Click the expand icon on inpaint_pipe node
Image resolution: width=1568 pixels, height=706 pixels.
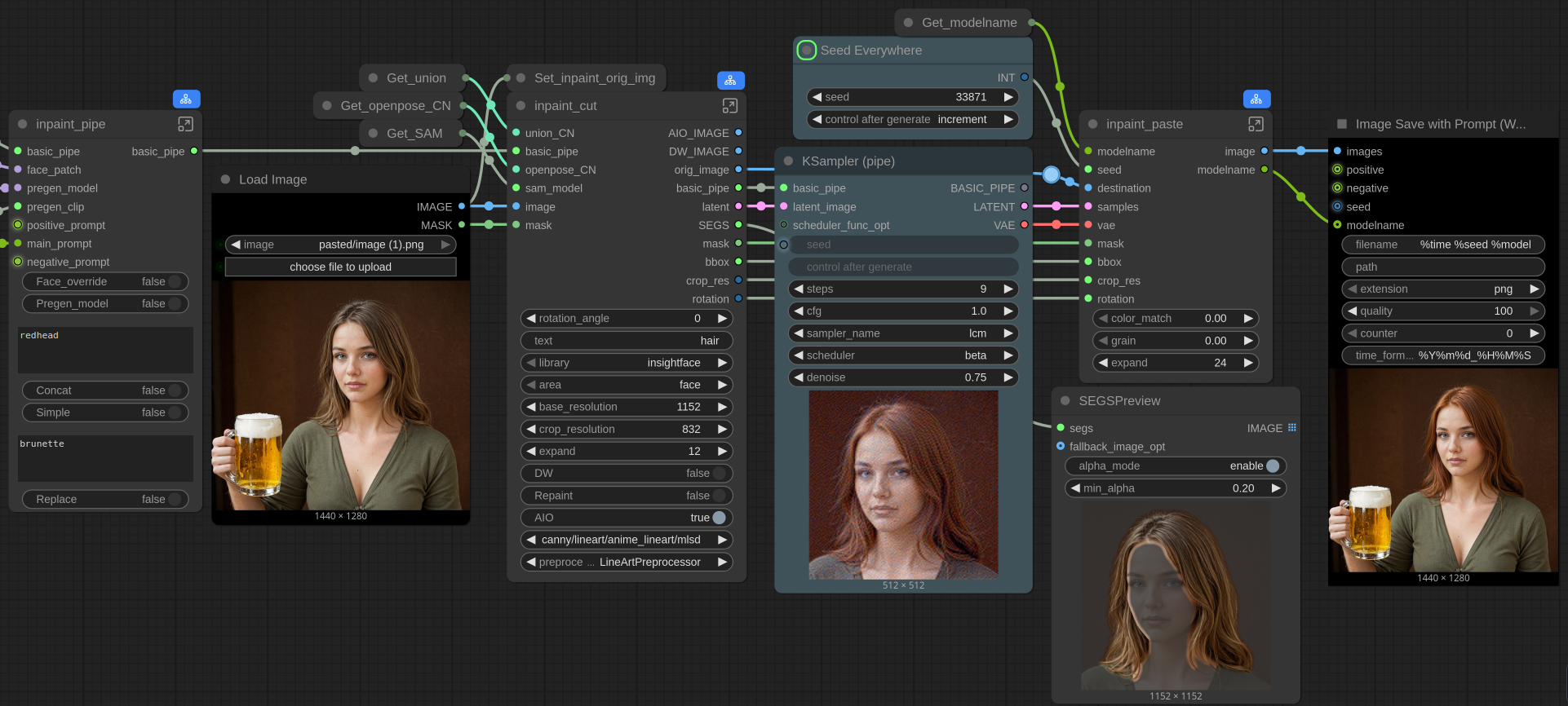pyautogui.click(x=185, y=124)
